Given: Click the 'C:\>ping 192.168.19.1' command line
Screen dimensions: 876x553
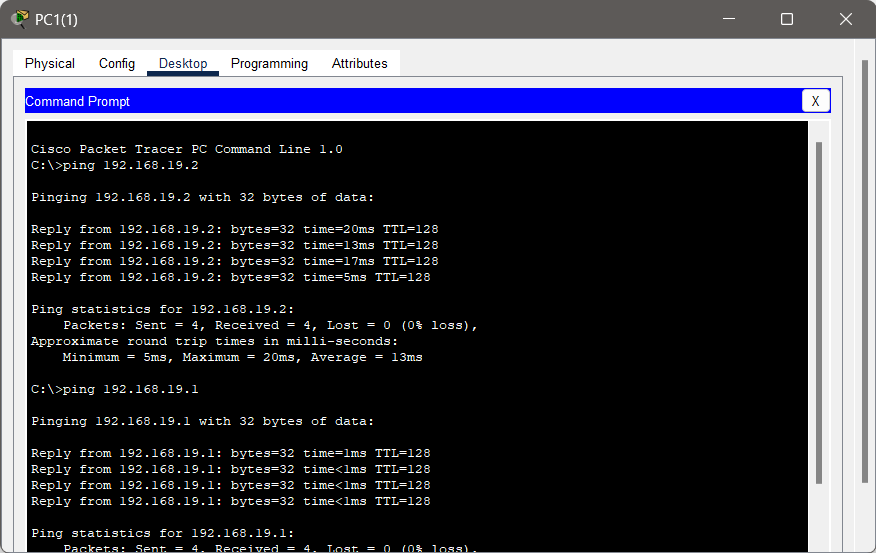Looking at the screenshot, I should tap(115, 389).
